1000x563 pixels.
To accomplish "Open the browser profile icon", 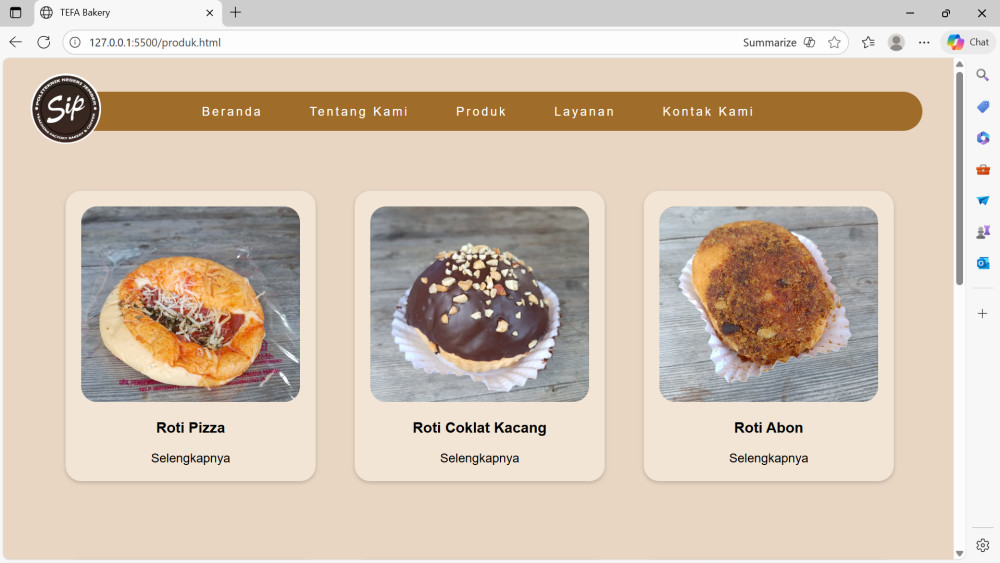I will pyautogui.click(x=896, y=42).
